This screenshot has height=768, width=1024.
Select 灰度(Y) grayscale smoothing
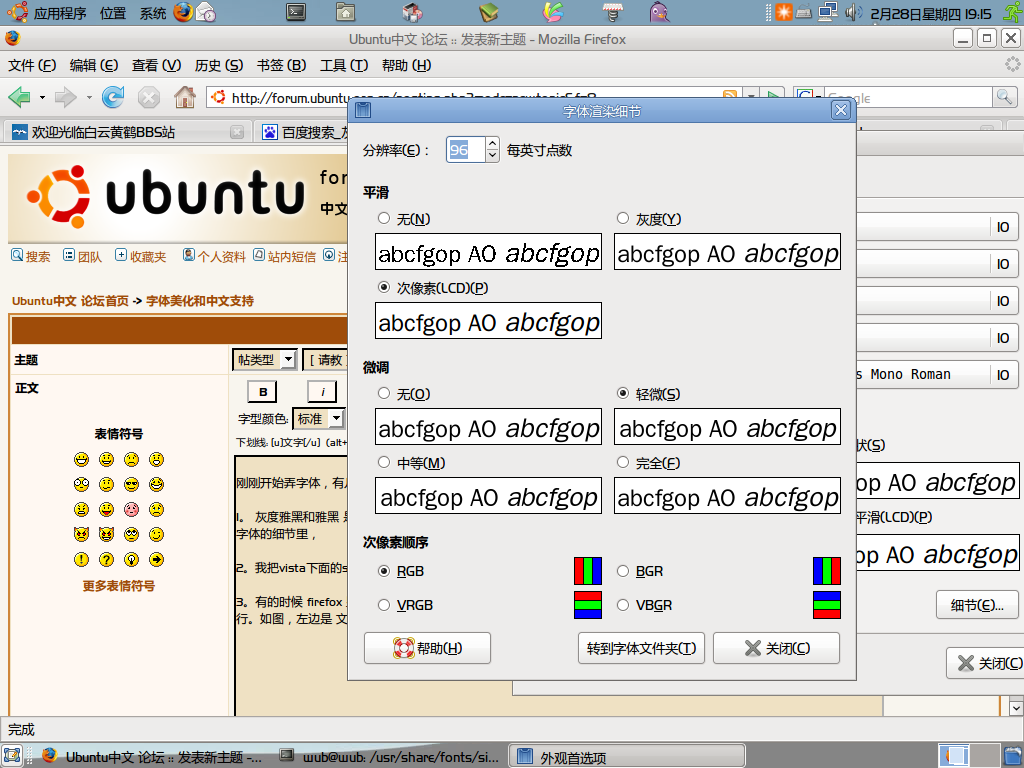pos(623,218)
